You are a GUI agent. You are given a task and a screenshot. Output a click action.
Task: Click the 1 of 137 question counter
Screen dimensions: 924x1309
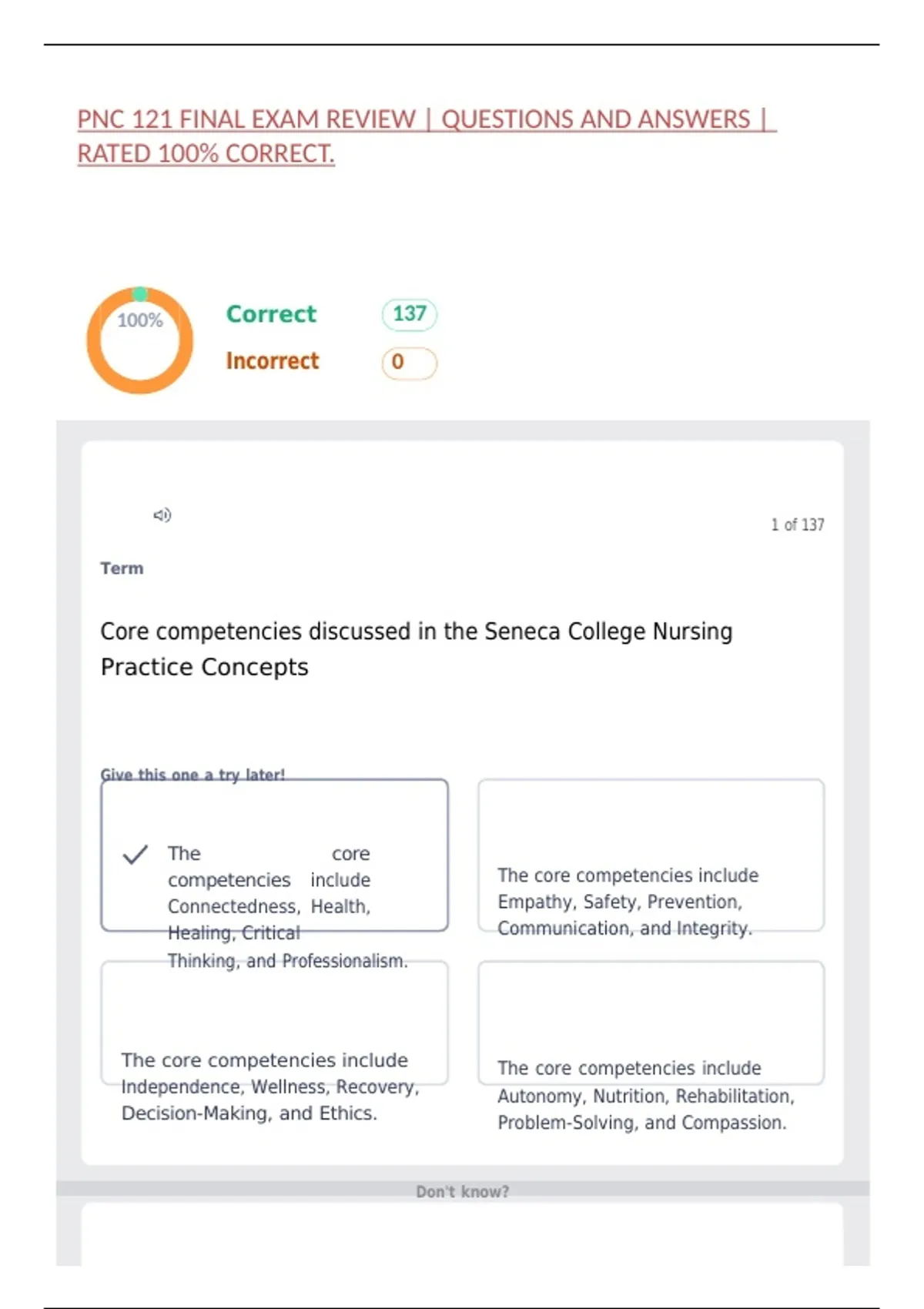(798, 524)
